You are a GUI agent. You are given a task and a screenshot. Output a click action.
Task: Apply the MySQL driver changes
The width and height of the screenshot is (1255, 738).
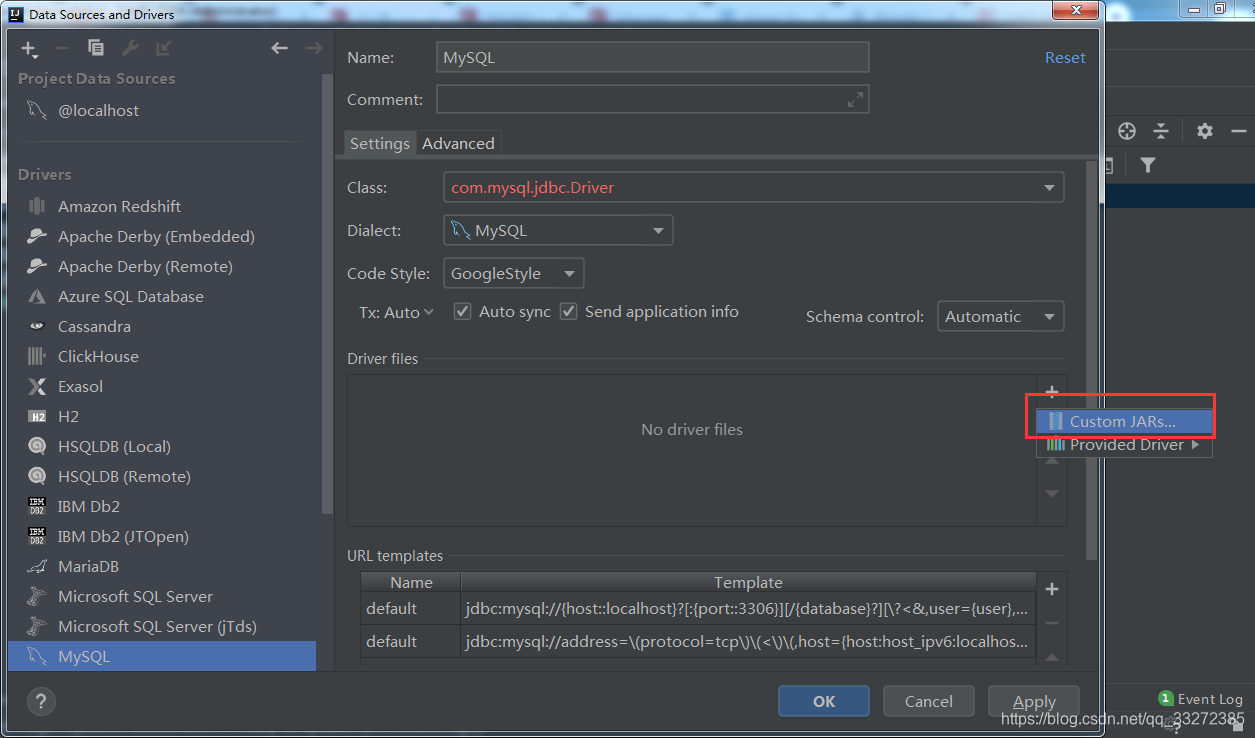(x=1033, y=701)
